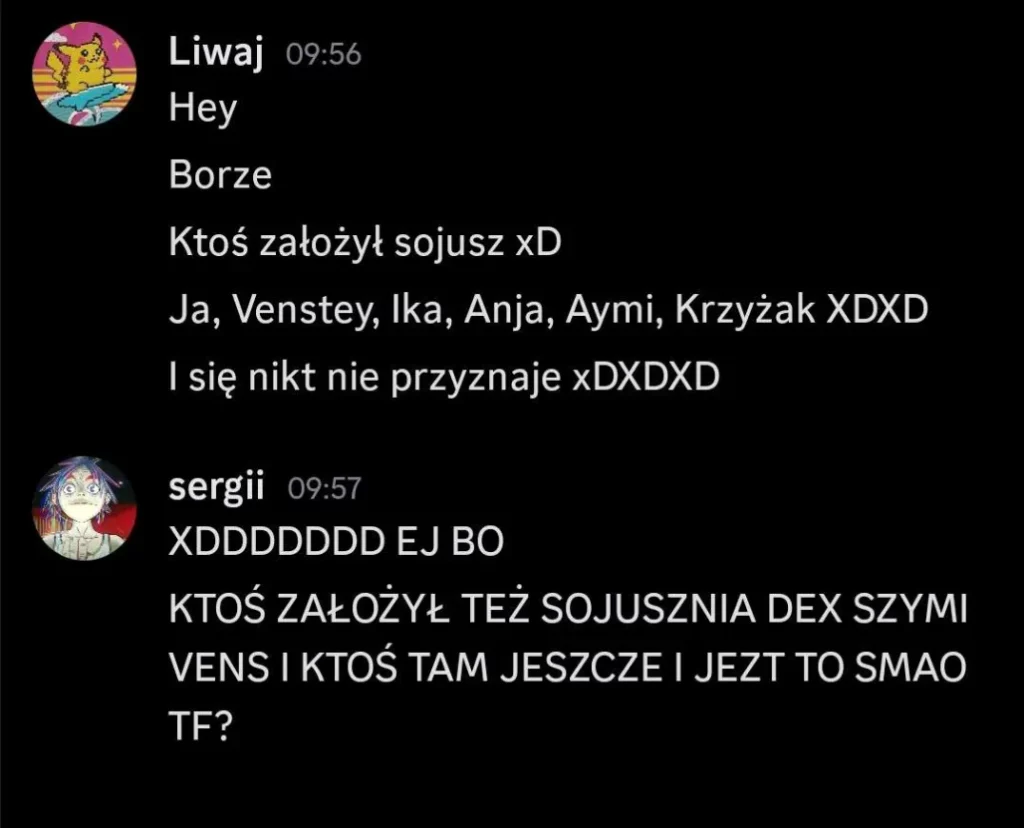1024x828 pixels.
Task: Select the message "Hey"
Action: click(202, 108)
